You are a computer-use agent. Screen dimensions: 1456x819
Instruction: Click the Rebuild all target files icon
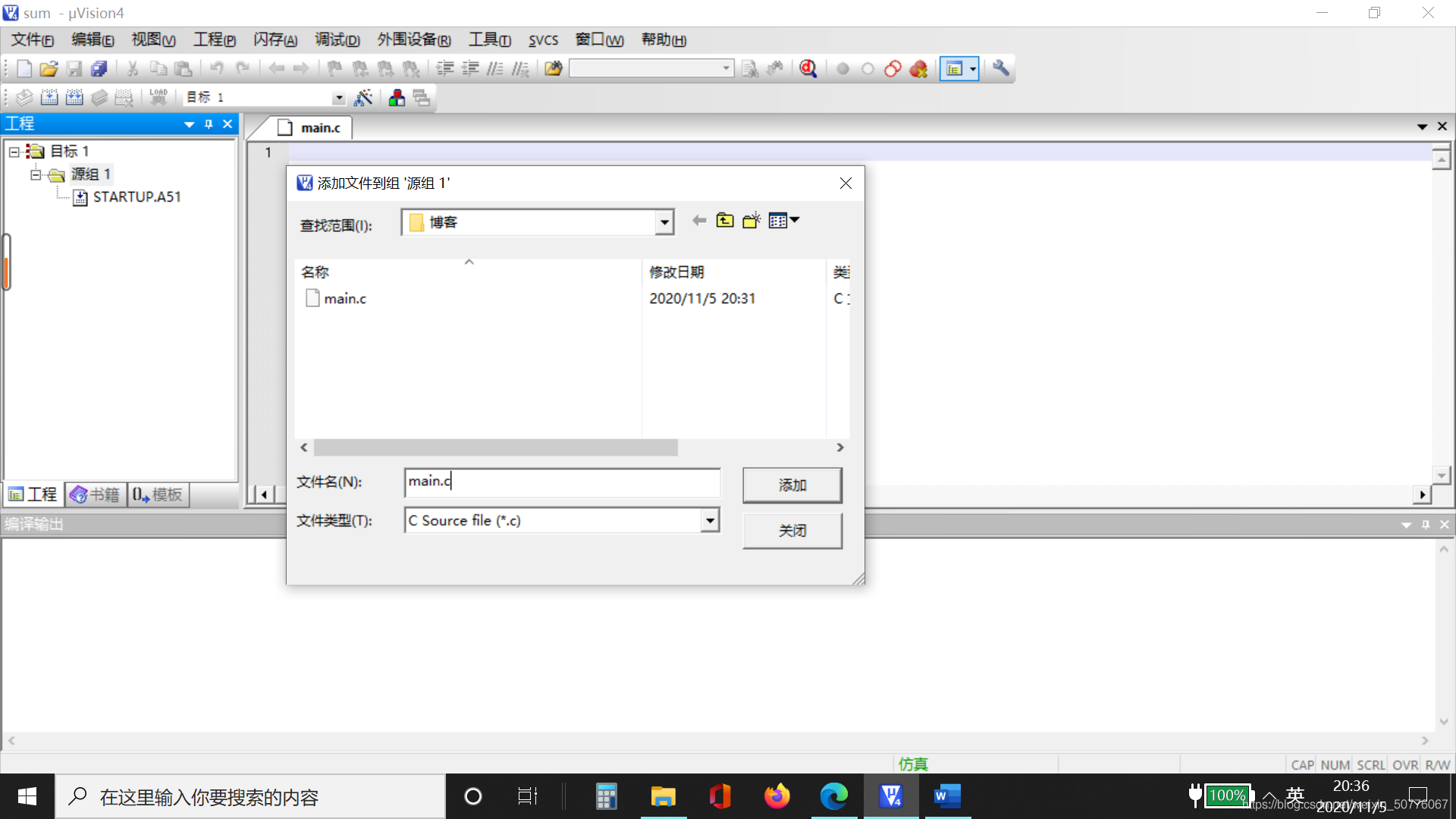click(x=74, y=97)
